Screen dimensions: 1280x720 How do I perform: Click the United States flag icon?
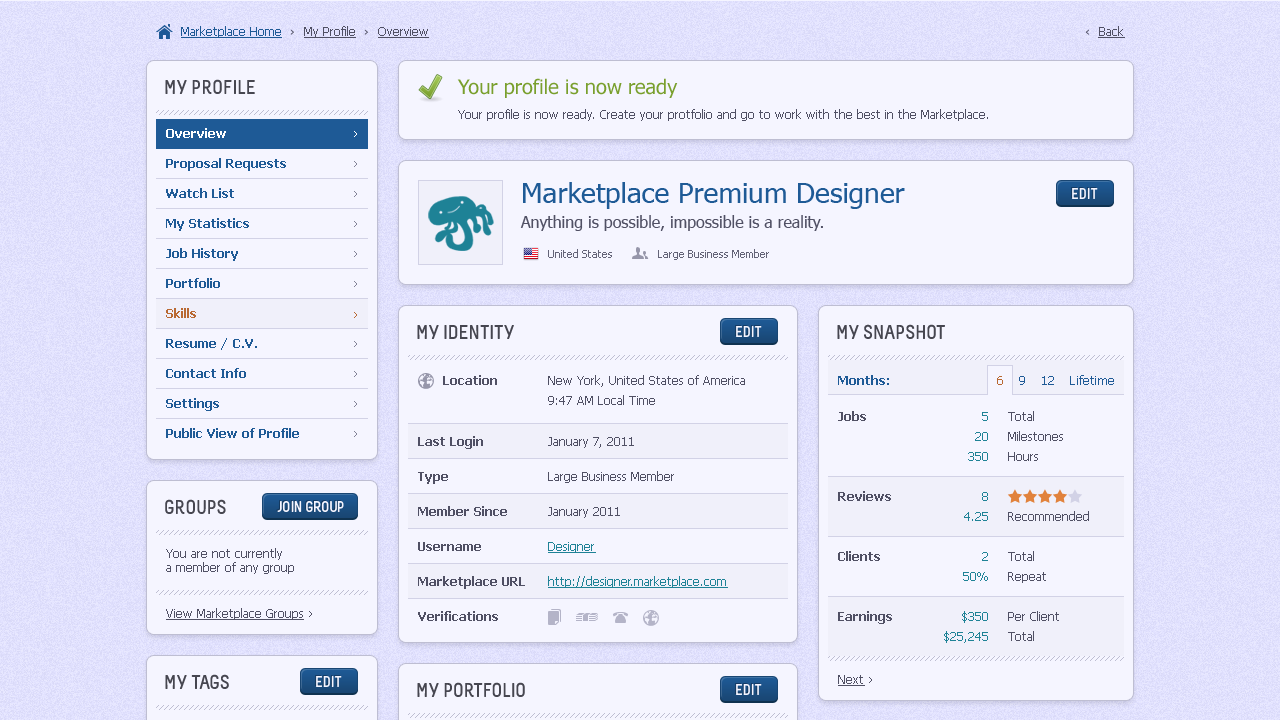(531, 253)
